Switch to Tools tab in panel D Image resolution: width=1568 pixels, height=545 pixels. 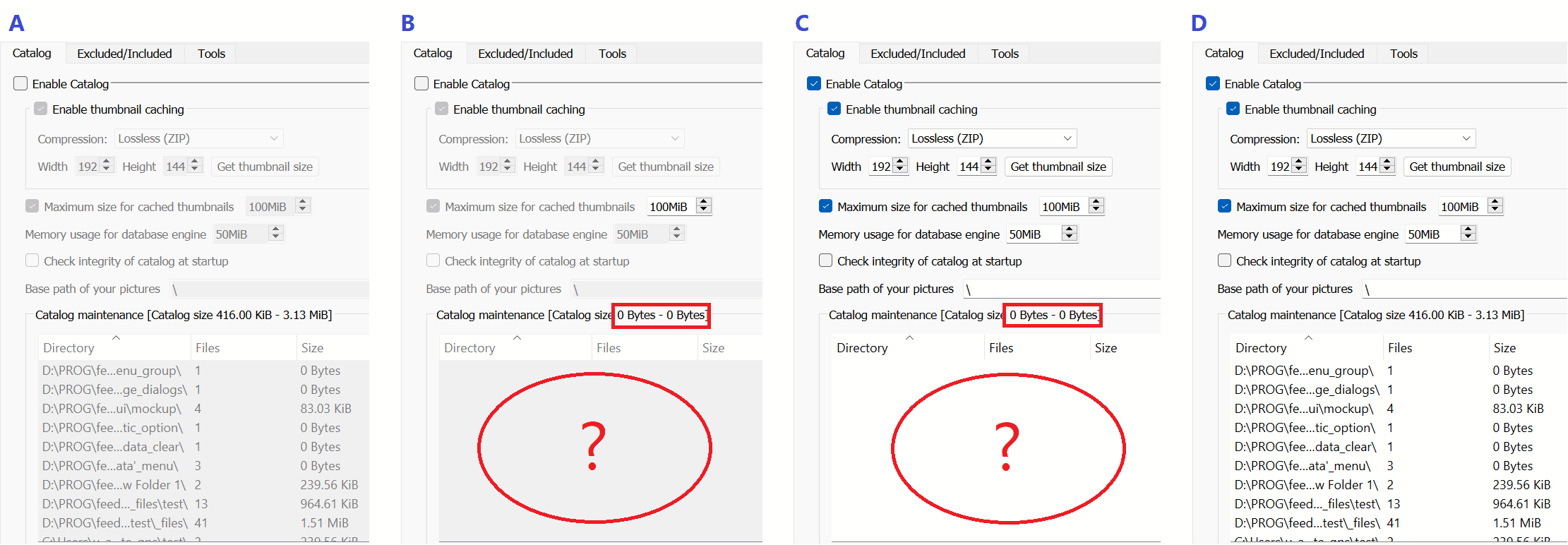pyautogui.click(x=1404, y=54)
